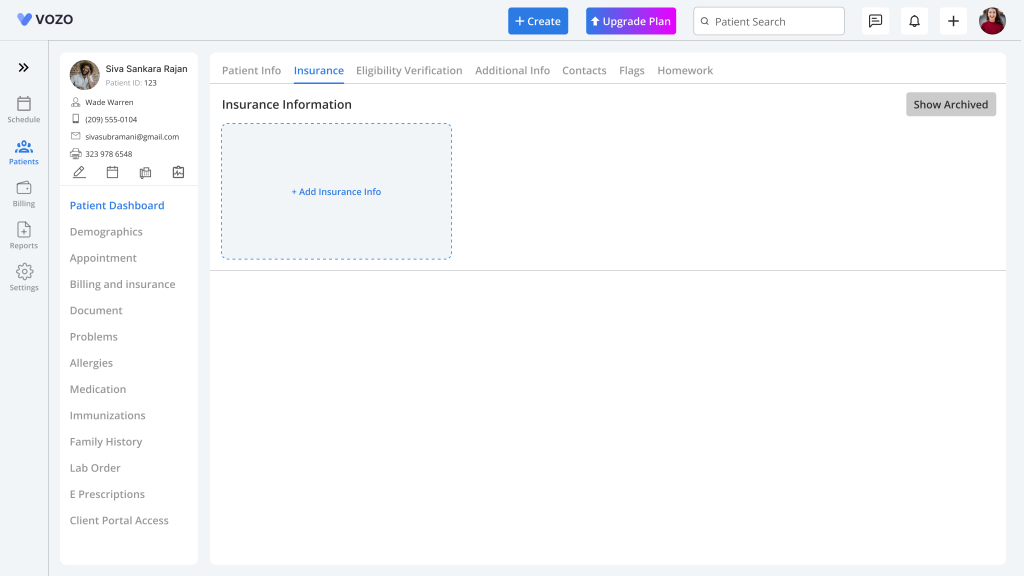
Task: Open Document in patient menu
Action: tap(96, 310)
